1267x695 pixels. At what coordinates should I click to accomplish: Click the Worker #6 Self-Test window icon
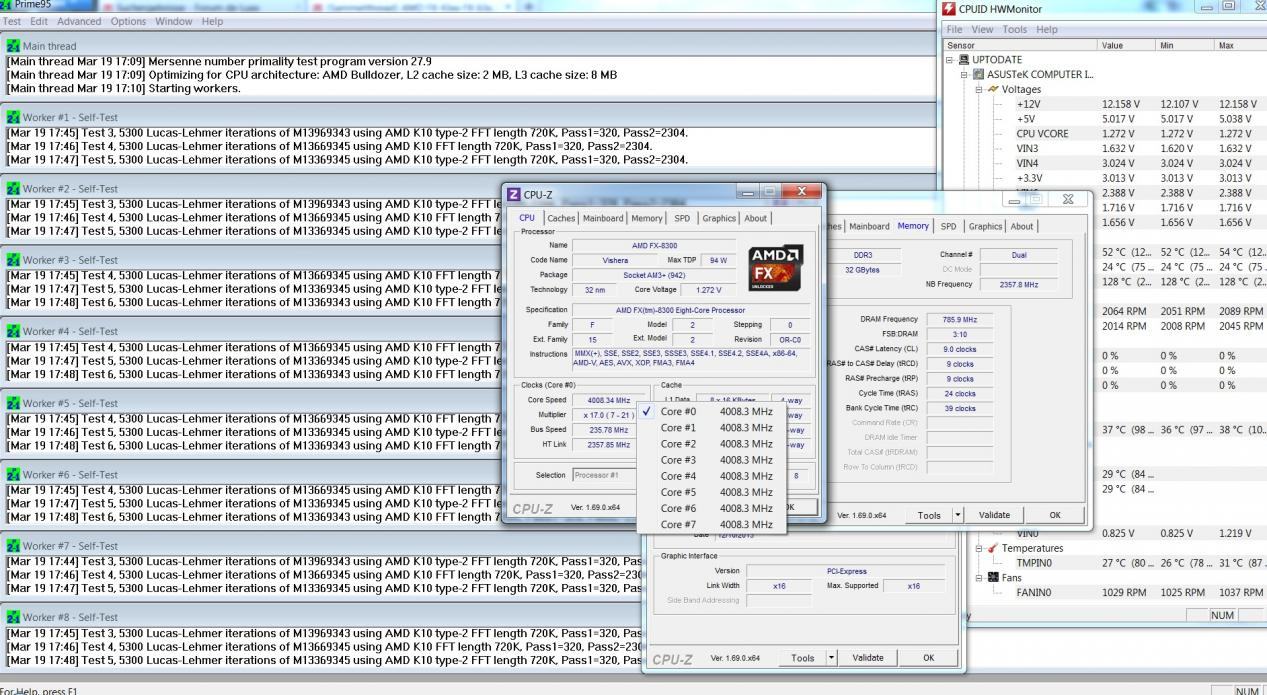[x=13, y=475]
